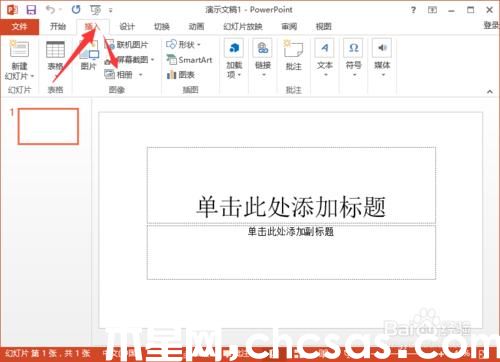Viewport: 500px width, 362px height.
Task: Insert a SmartArt graphic
Action: point(189,60)
